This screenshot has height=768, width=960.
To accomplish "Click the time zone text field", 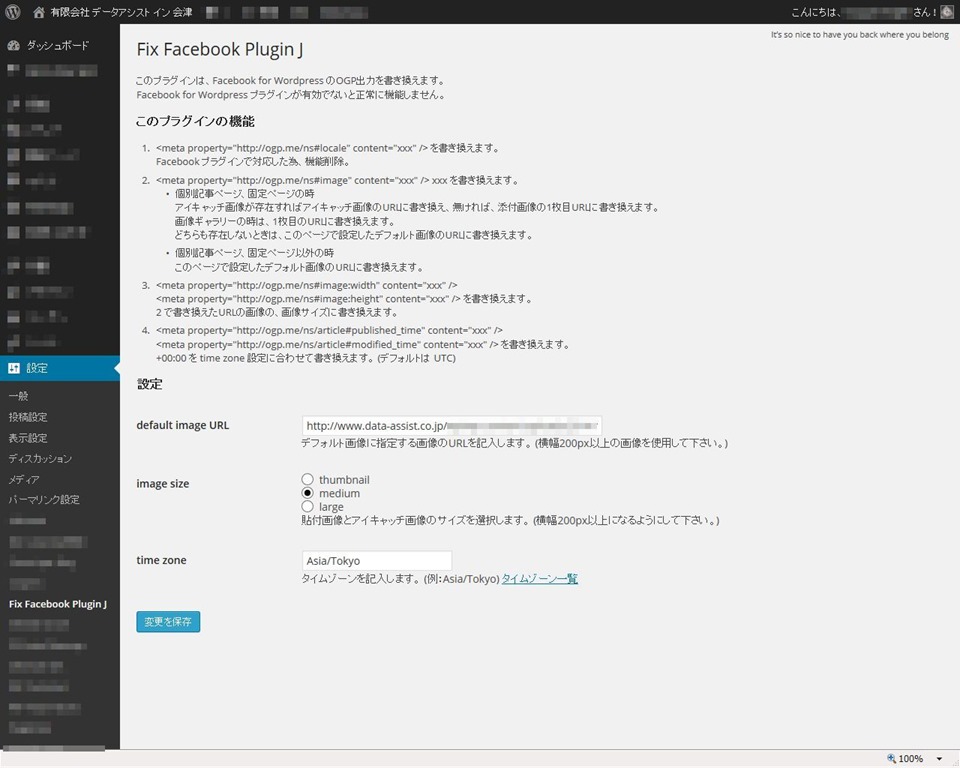I will point(377,560).
